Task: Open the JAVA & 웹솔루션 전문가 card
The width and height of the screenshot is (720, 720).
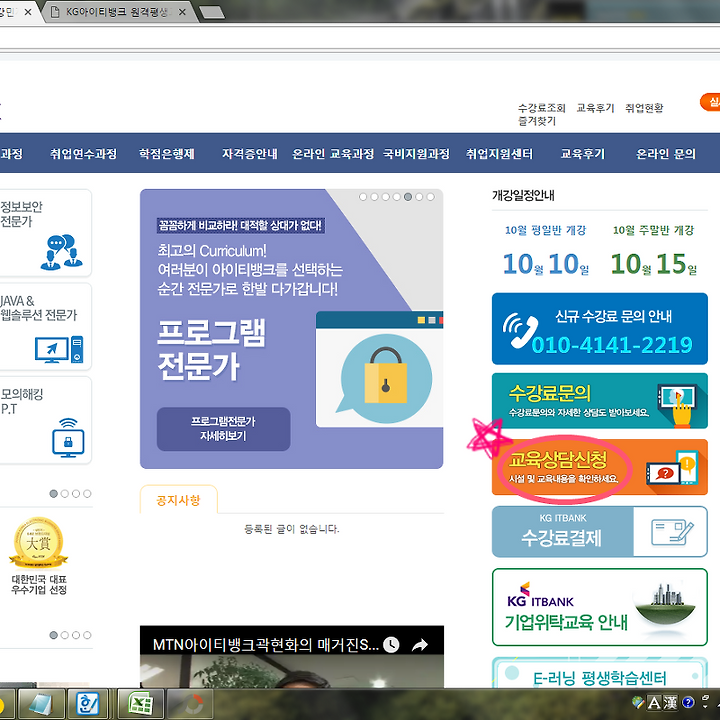Action: pyautogui.click(x=45, y=326)
